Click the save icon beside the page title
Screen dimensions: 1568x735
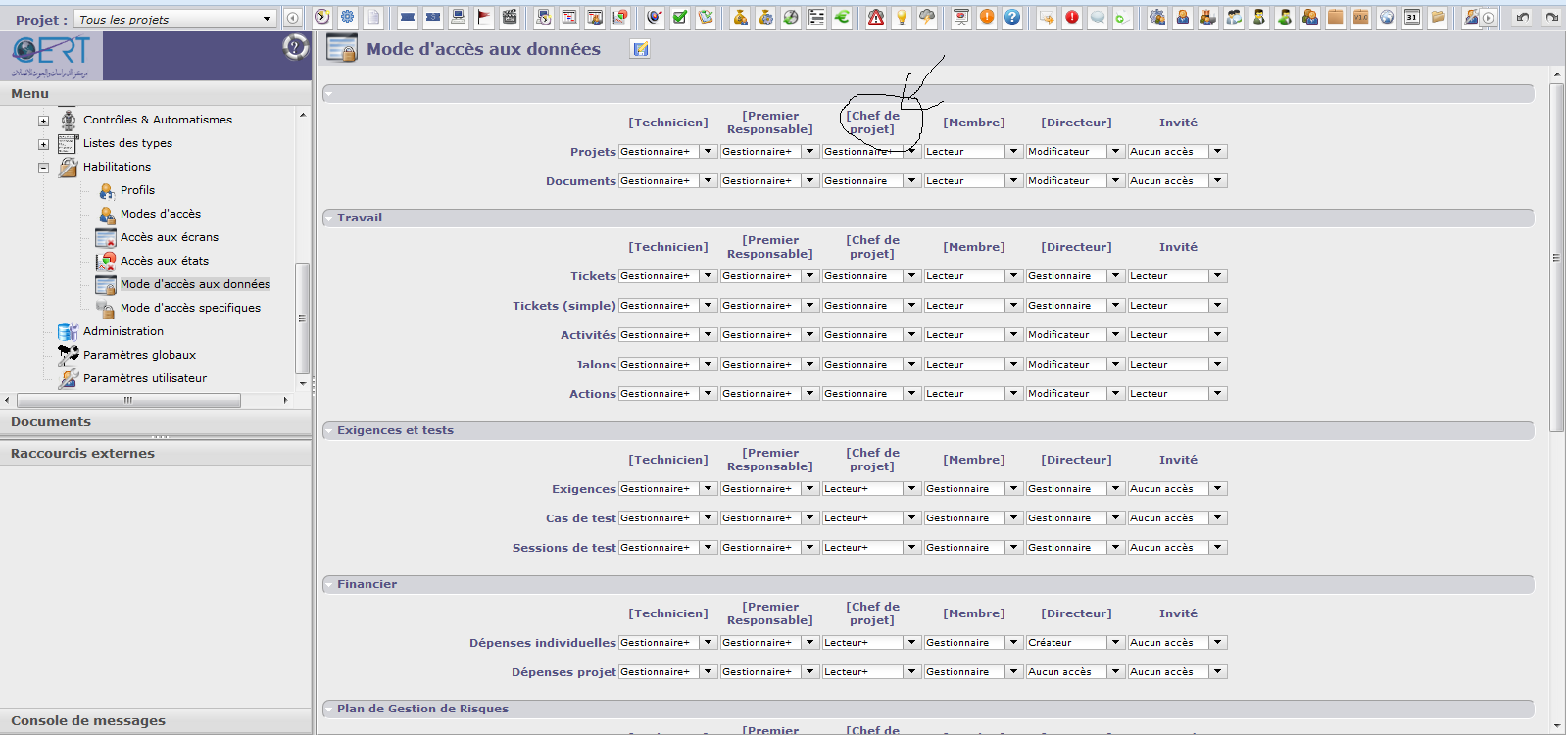tap(640, 49)
